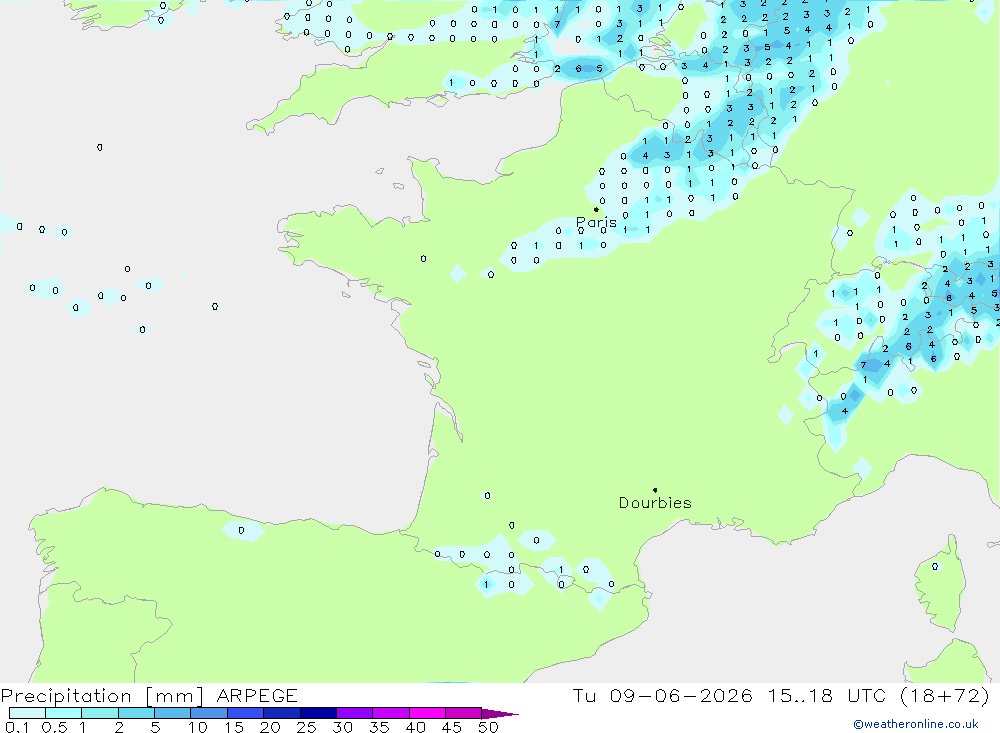The image size is (1000, 733).
Task: Click the black dot marking Paris
Action: click(596, 209)
